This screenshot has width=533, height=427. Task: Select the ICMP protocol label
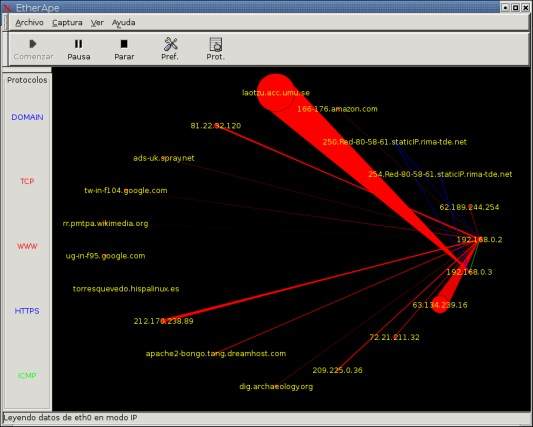click(27, 375)
